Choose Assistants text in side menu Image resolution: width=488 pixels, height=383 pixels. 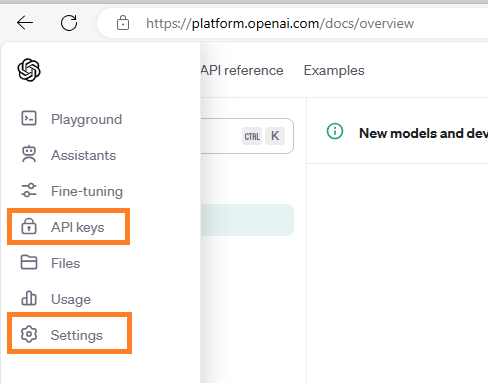pyautogui.click(x=84, y=155)
